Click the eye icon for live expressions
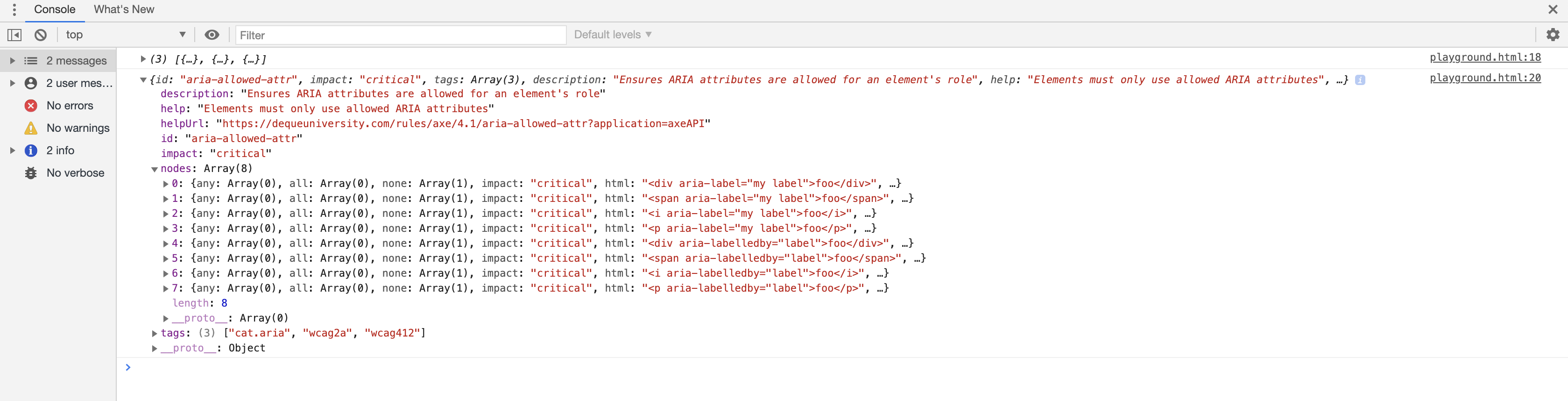 pos(212,35)
